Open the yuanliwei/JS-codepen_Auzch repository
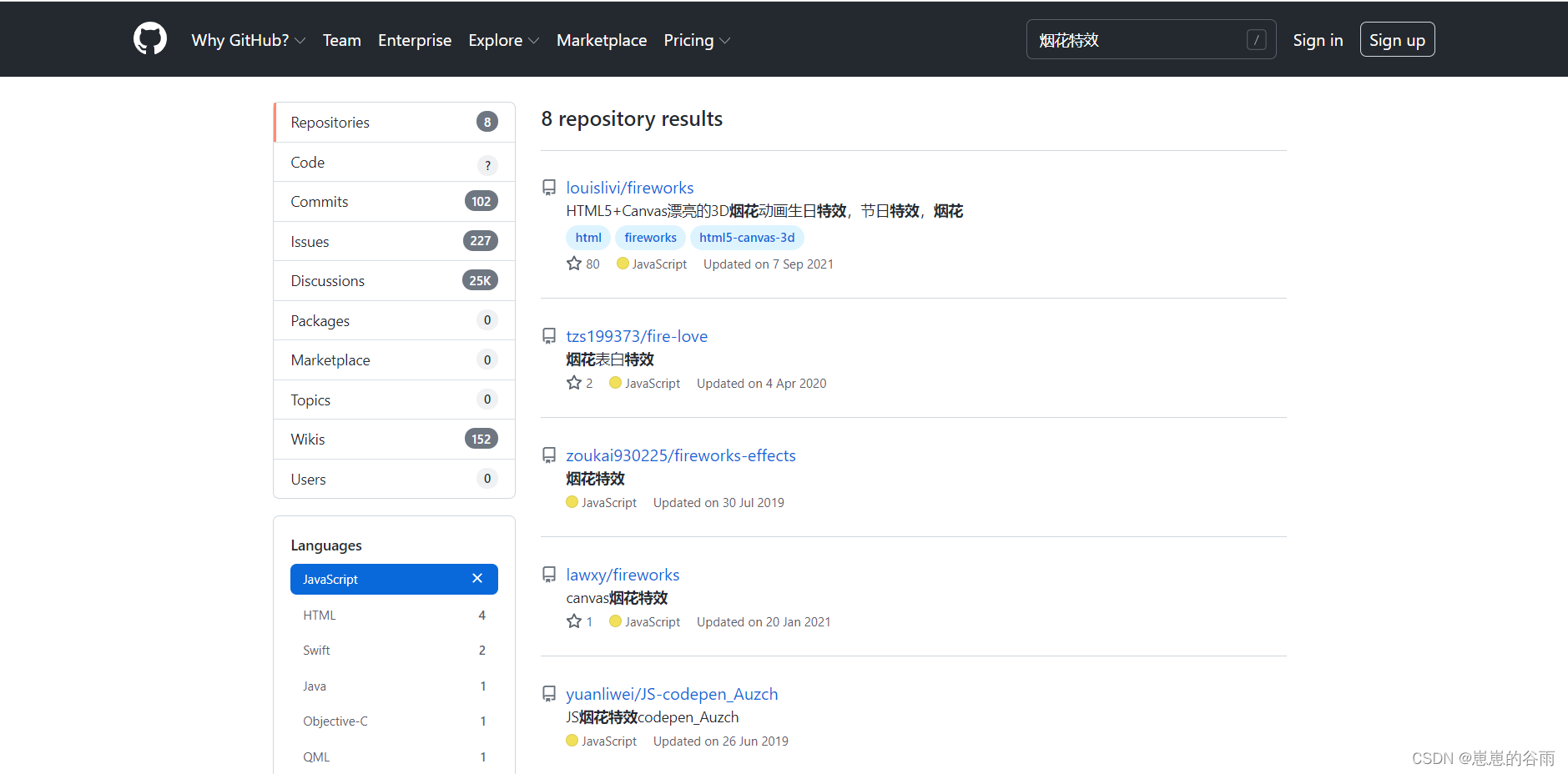Viewport: 1568px width, 774px height. tap(672, 694)
